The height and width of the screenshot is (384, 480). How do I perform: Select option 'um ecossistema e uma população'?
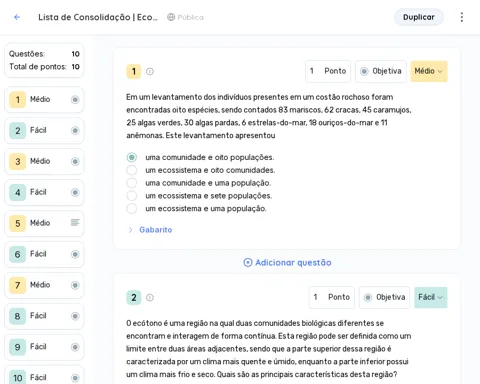coord(132,209)
